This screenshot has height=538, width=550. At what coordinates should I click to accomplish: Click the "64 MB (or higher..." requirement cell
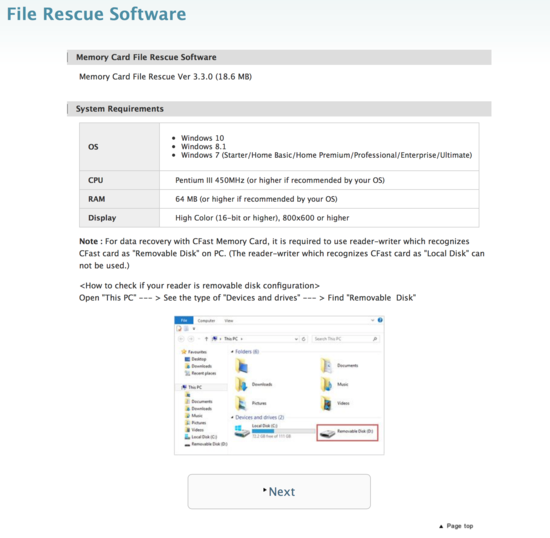[319, 199]
